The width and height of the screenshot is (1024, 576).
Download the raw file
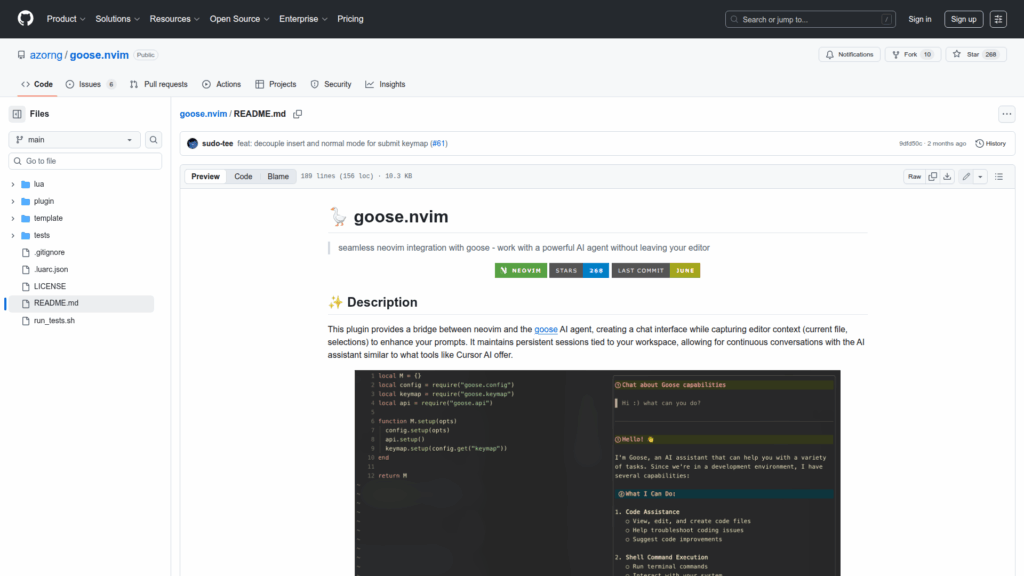coord(948,177)
